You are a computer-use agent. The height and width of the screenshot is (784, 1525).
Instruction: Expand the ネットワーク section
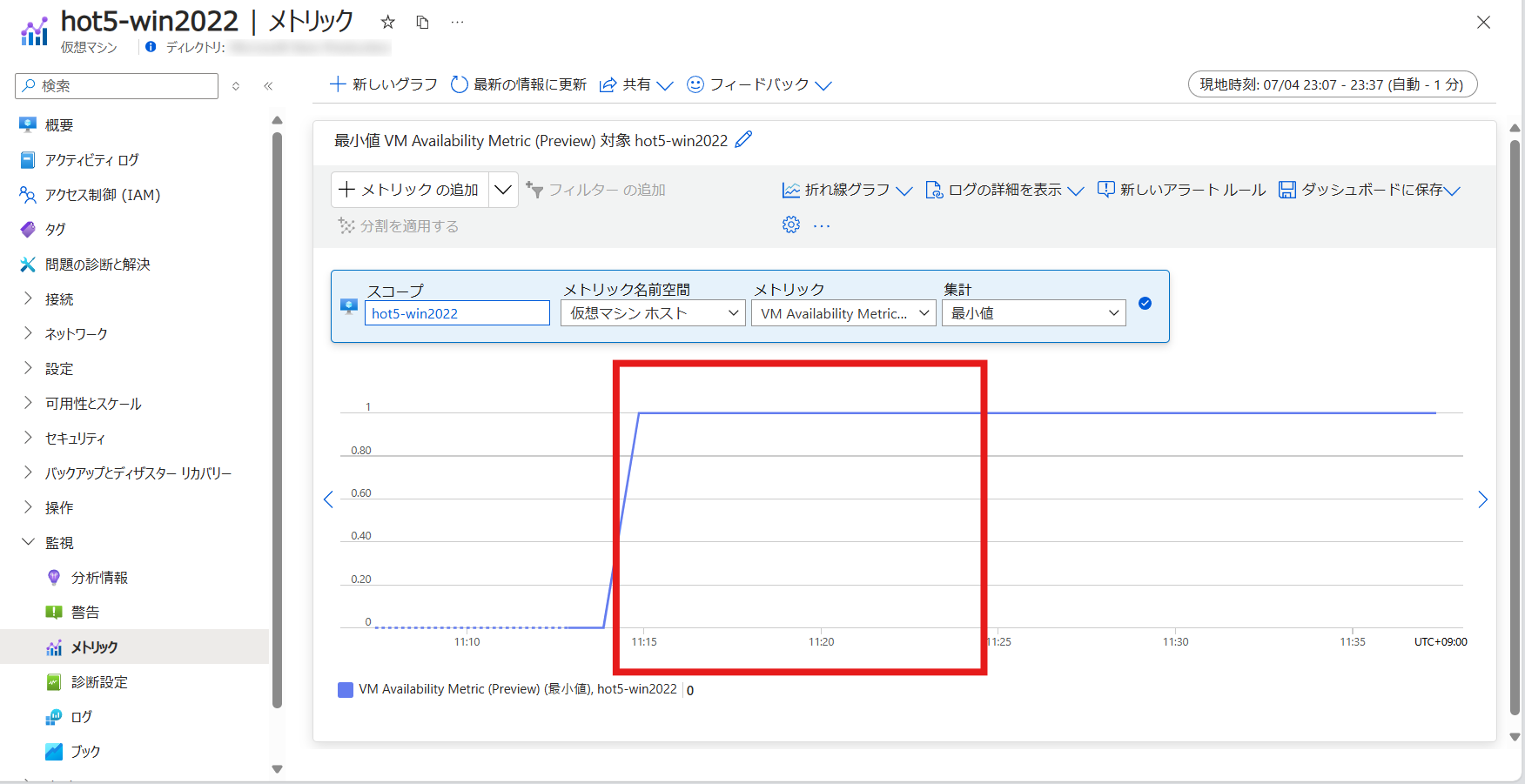(28, 333)
